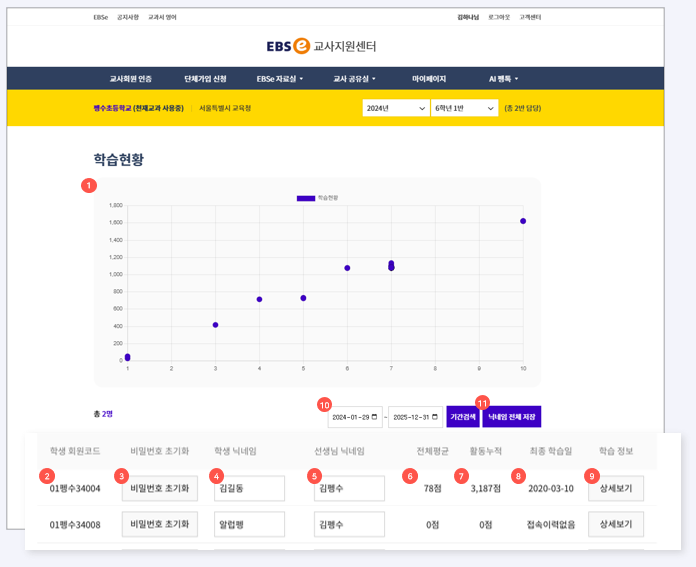696x567 pixels.
Task: Expand the 교사 공유실 menu
Action: pos(354,79)
